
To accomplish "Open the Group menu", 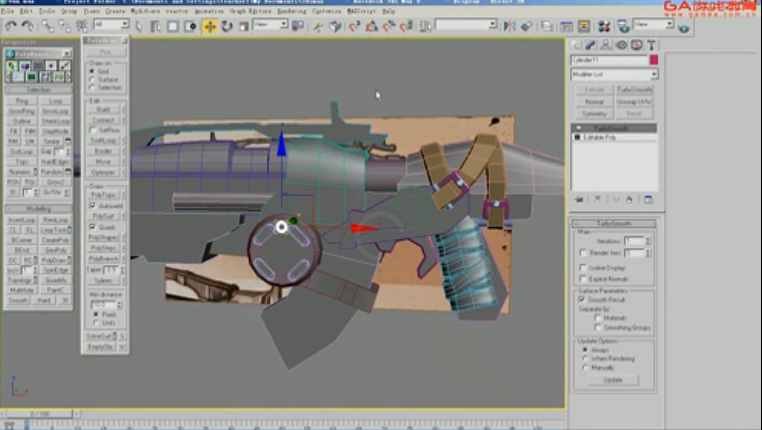I will point(69,11).
